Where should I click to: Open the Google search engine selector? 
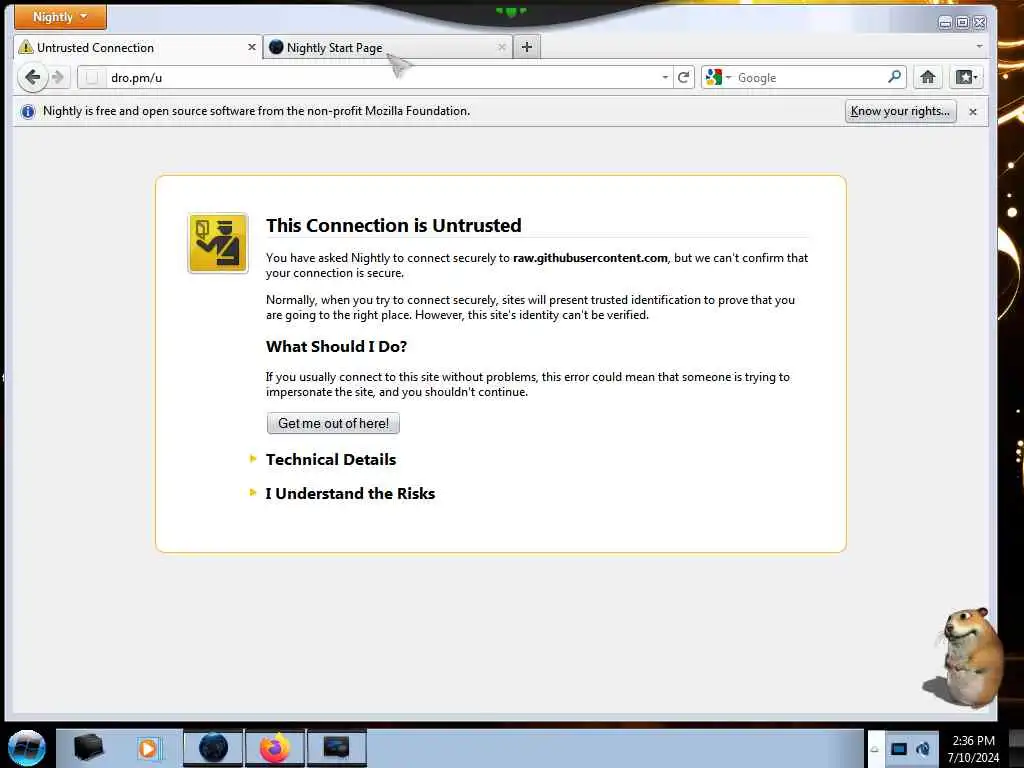point(718,78)
